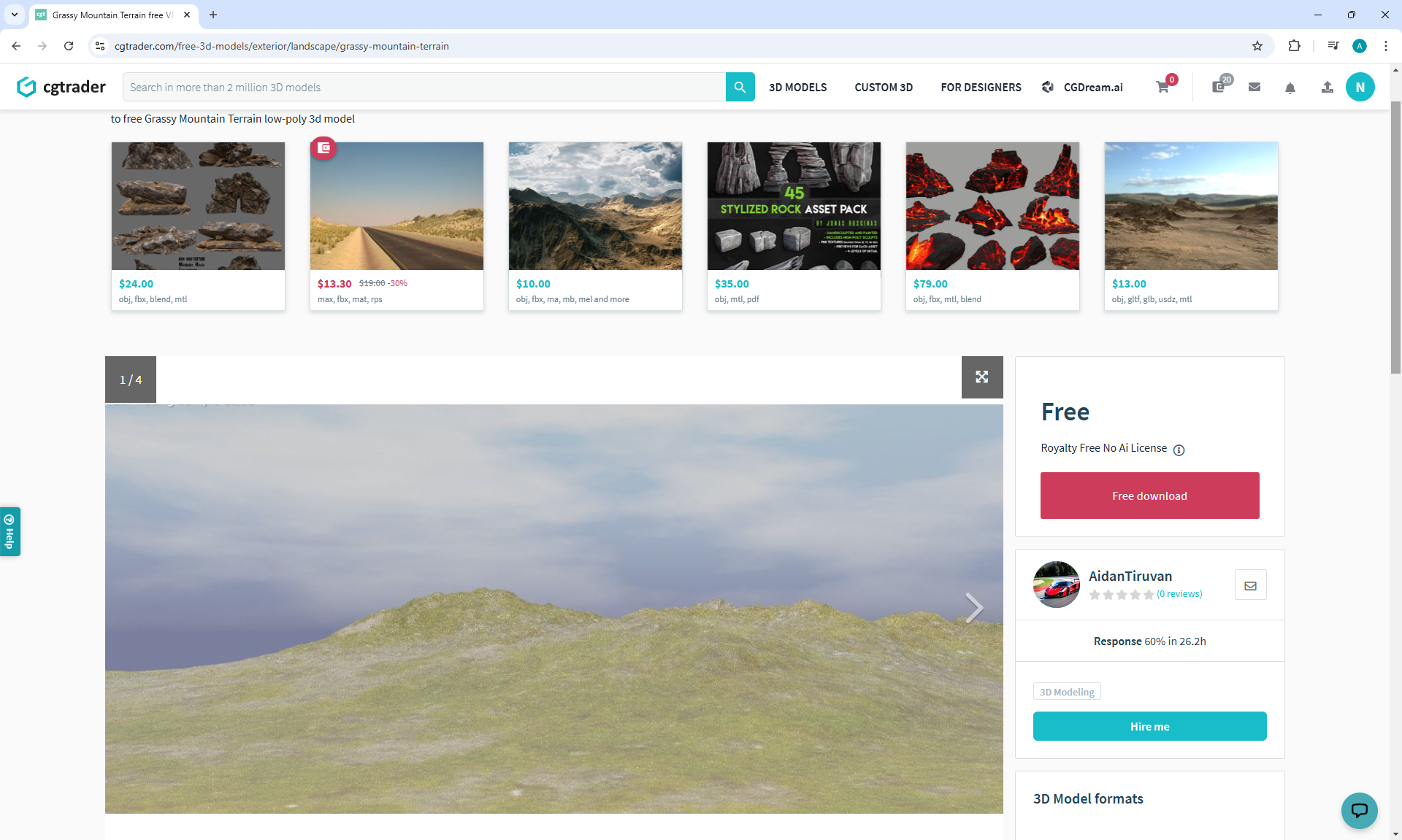The width and height of the screenshot is (1402, 840).
Task: Open the N user avatar menu
Action: (1360, 87)
